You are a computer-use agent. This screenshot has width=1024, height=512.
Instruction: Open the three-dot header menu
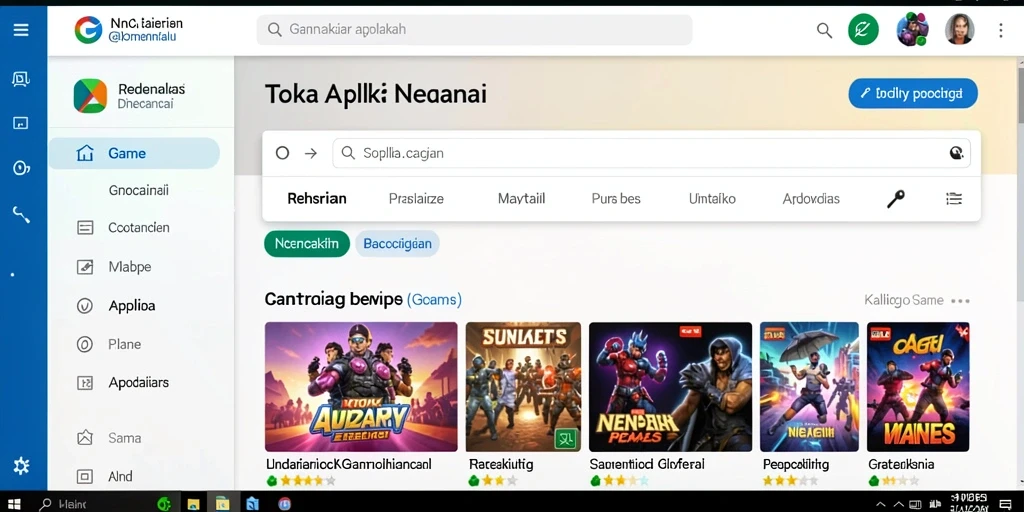(x=1000, y=30)
